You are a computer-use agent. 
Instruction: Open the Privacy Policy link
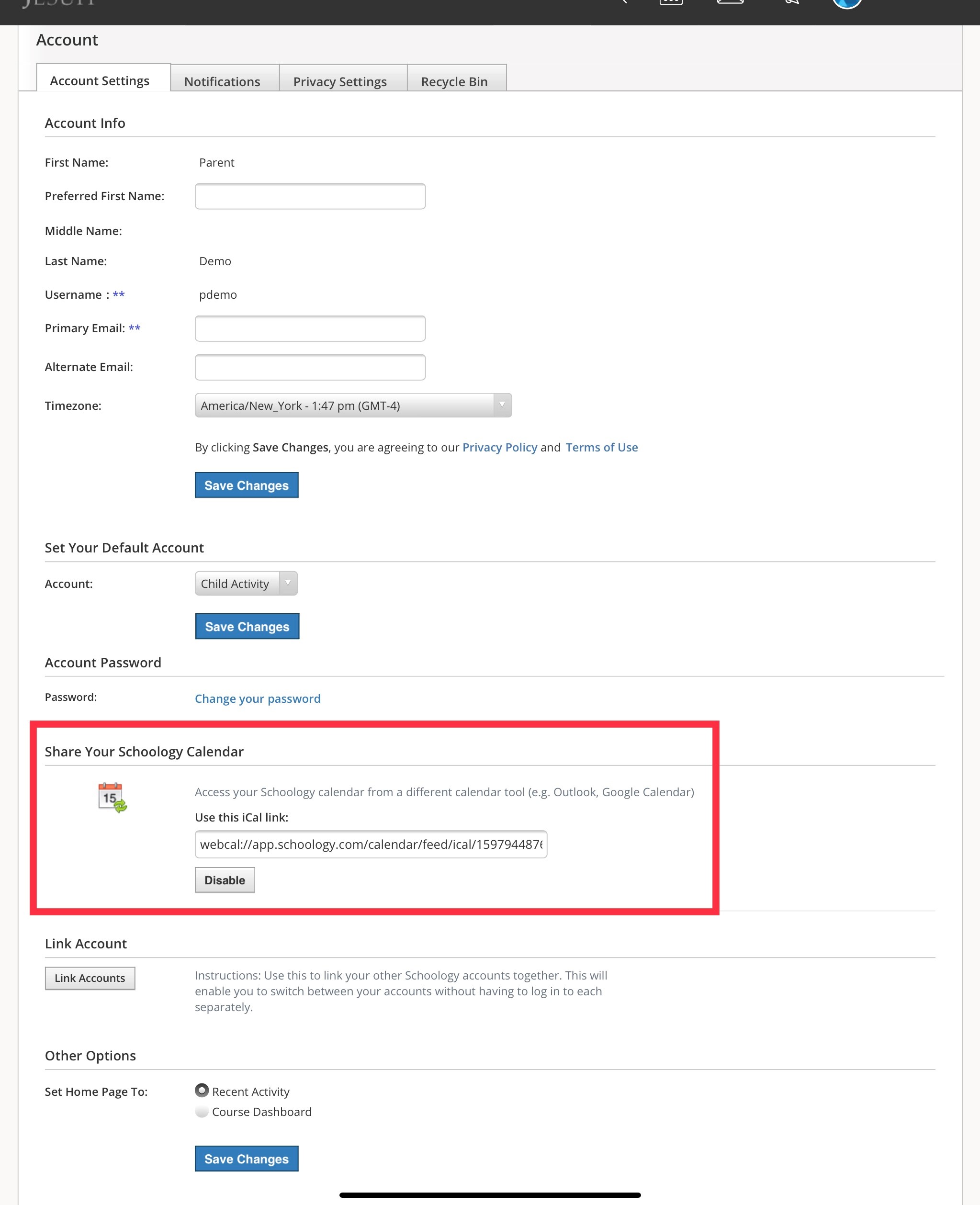[x=500, y=447]
